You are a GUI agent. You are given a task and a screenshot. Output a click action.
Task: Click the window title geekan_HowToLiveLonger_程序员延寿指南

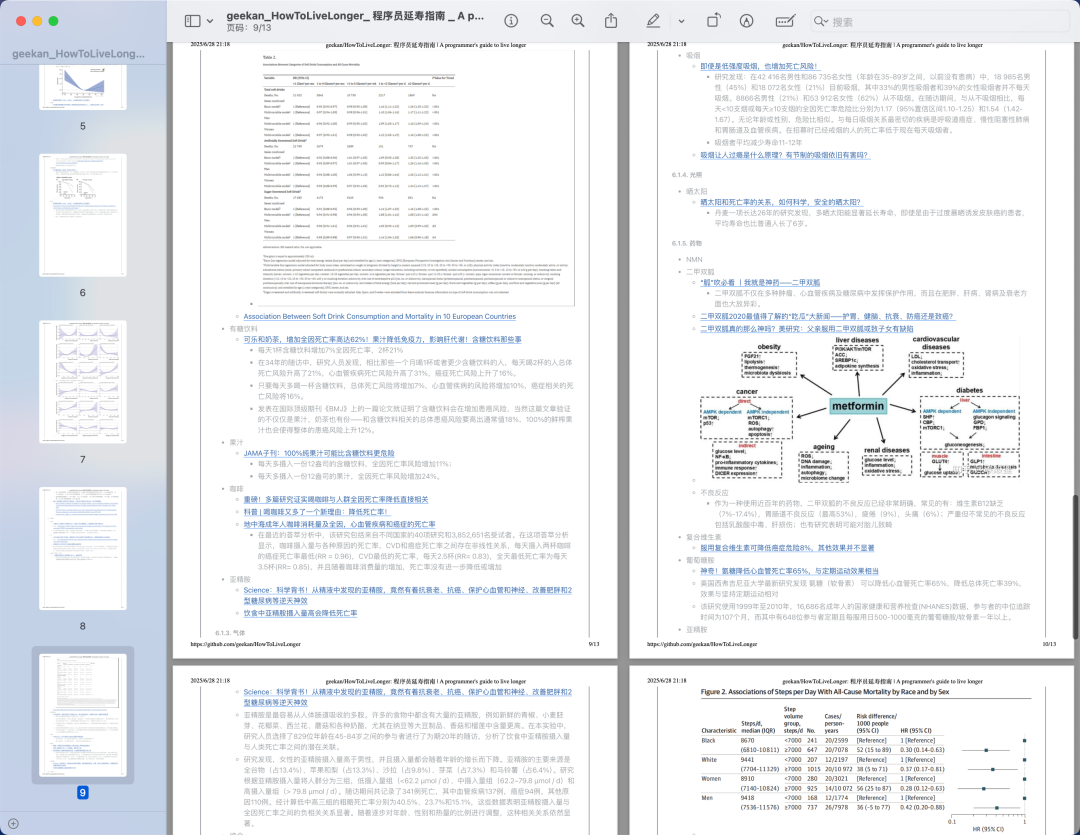point(355,15)
